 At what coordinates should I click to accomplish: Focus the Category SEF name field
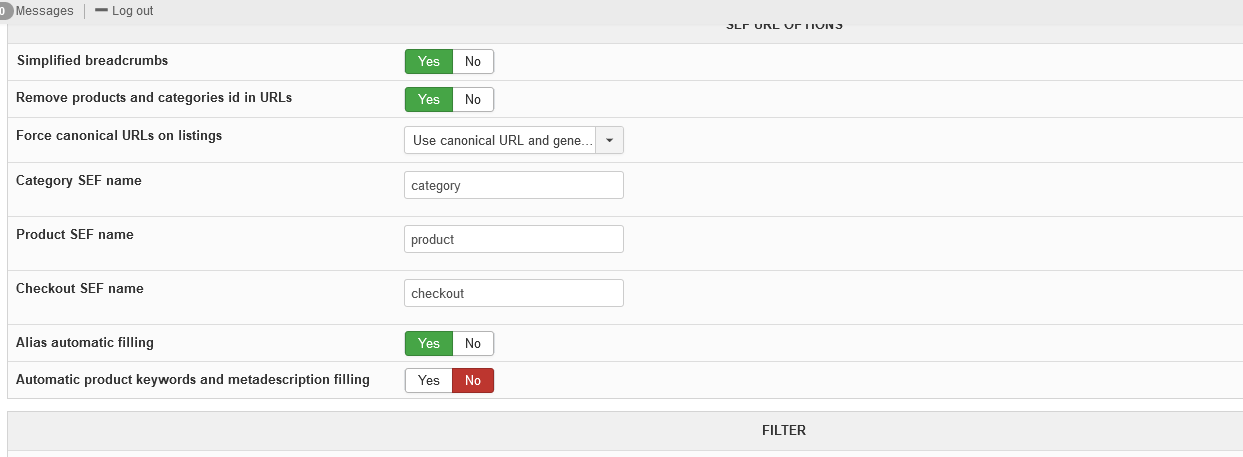[513, 186]
